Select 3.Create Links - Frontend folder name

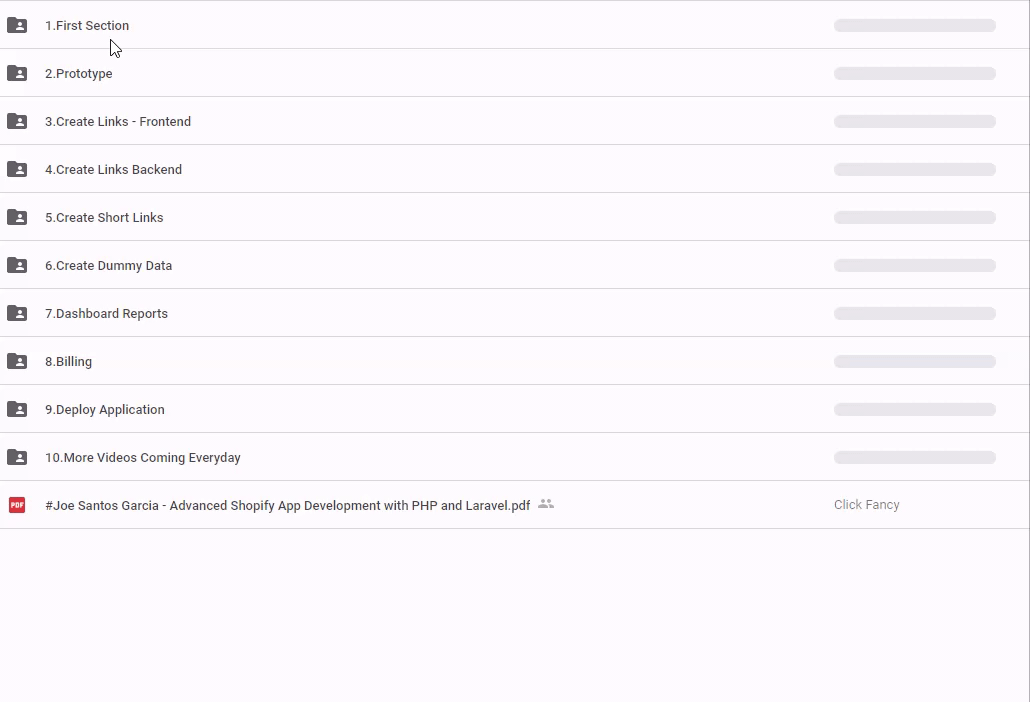click(x=118, y=122)
